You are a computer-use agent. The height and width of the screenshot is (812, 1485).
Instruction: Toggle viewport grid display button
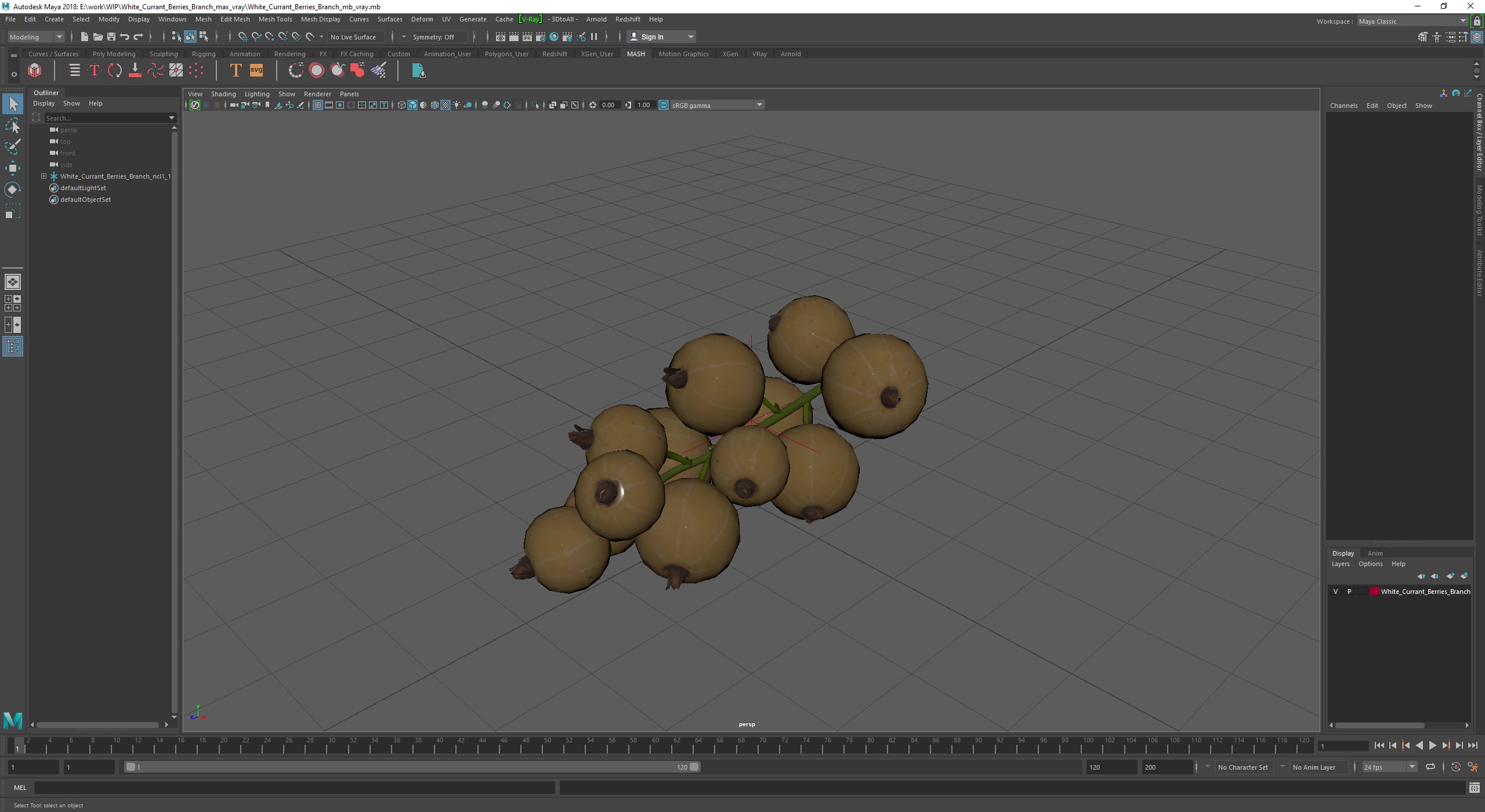coord(318,105)
